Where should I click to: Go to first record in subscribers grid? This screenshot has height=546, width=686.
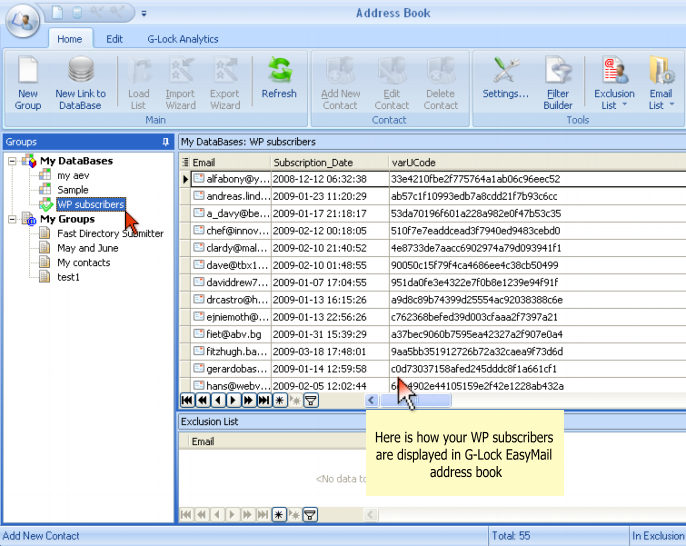(187, 400)
